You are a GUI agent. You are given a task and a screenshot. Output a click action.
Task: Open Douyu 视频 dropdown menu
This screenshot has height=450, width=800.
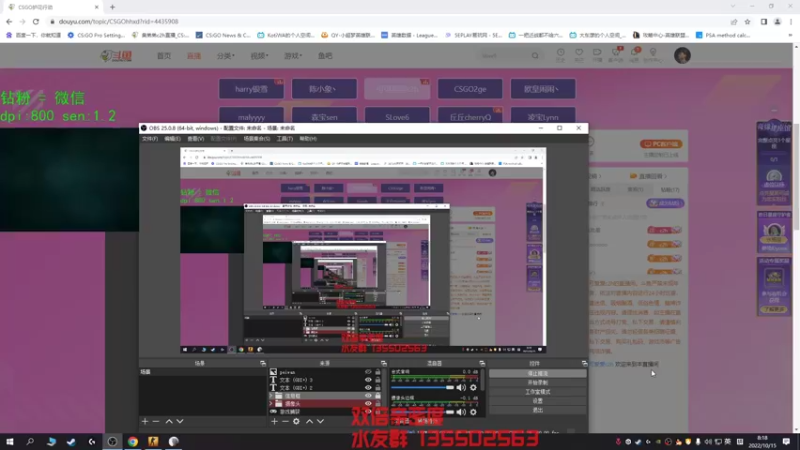pos(259,56)
